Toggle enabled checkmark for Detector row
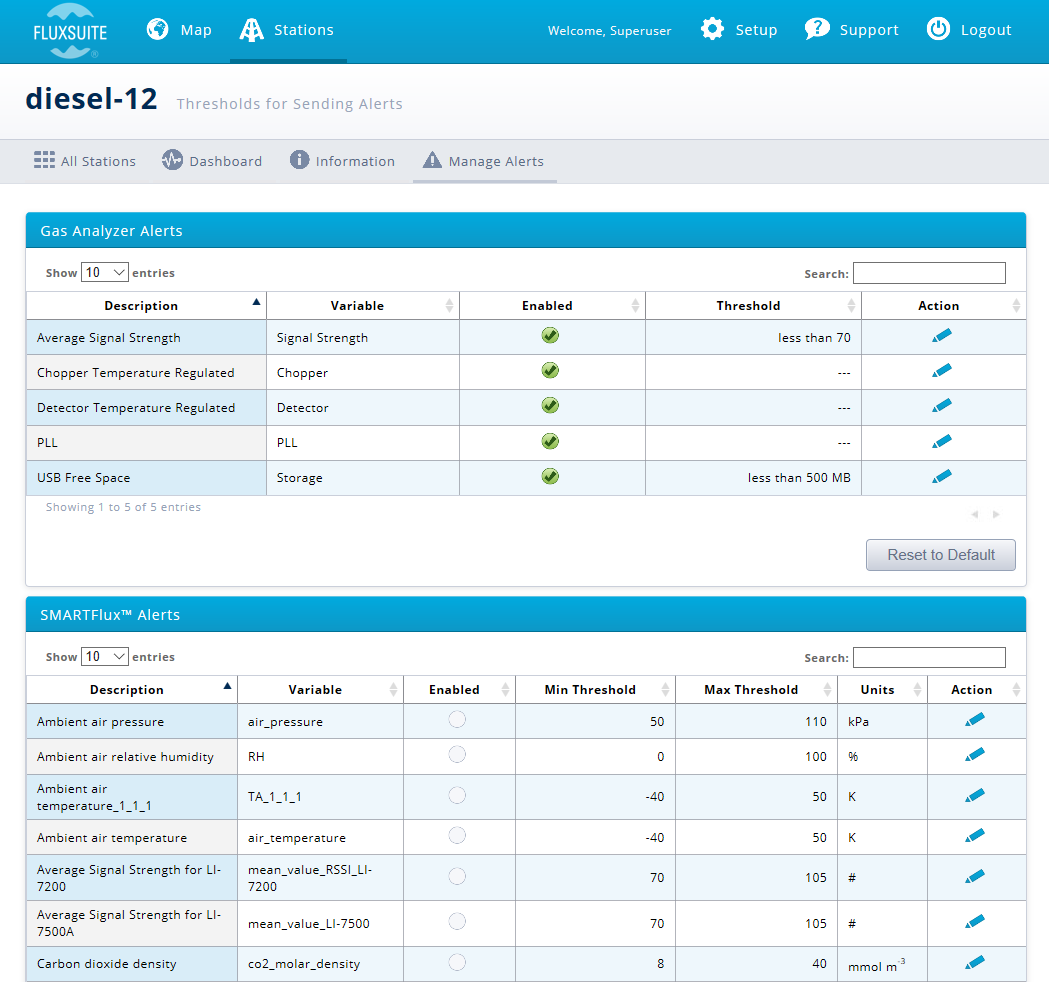This screenshot has width=1049, height=982. pos(550,405)
